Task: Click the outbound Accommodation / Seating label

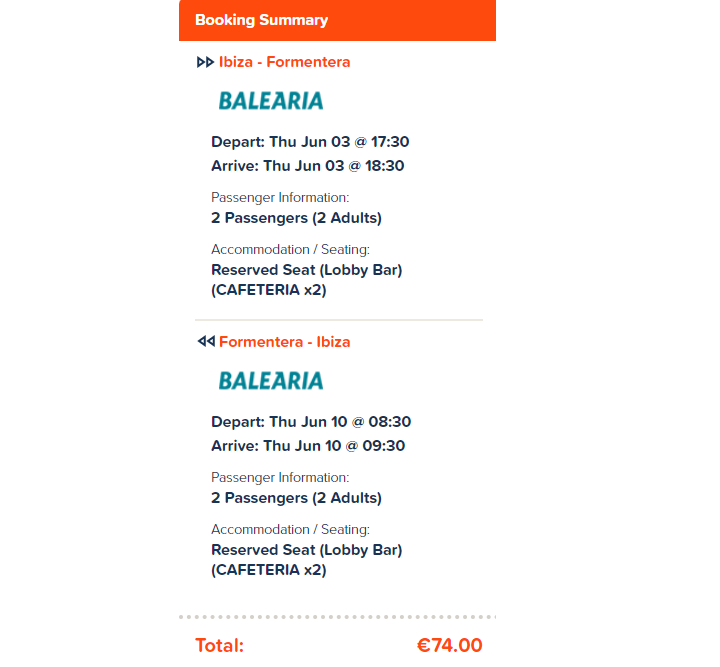Action: coord(290,250)
